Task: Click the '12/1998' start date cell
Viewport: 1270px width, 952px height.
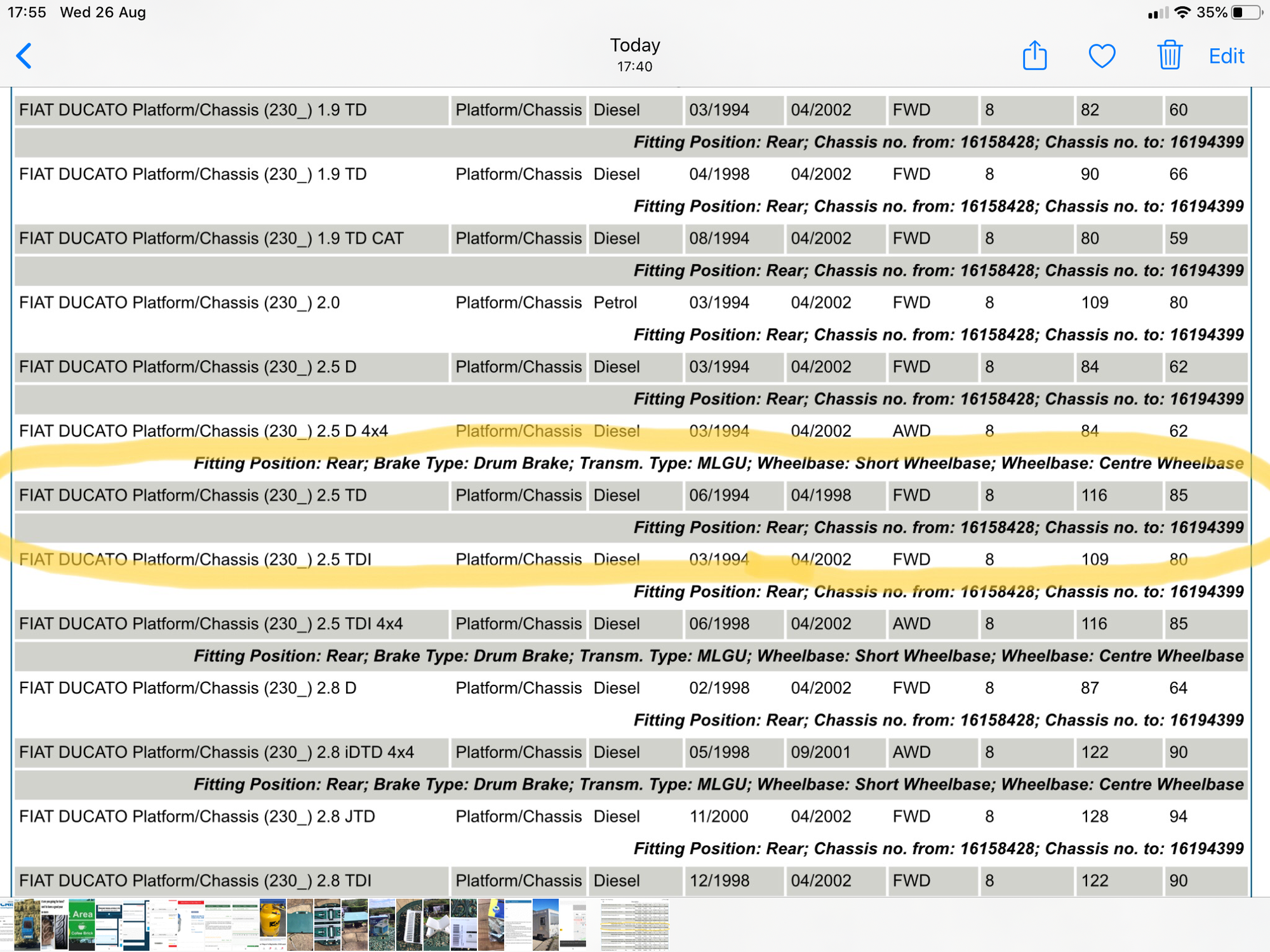Action: click(x=719, y=881)
